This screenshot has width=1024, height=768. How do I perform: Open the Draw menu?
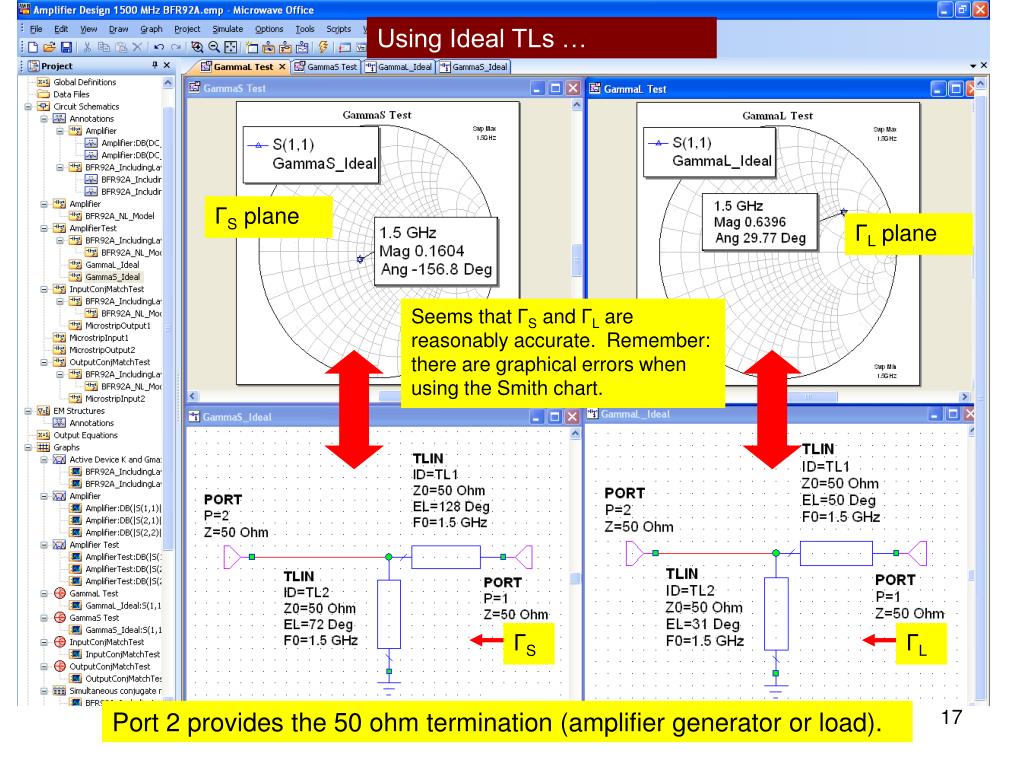point(118,29)
